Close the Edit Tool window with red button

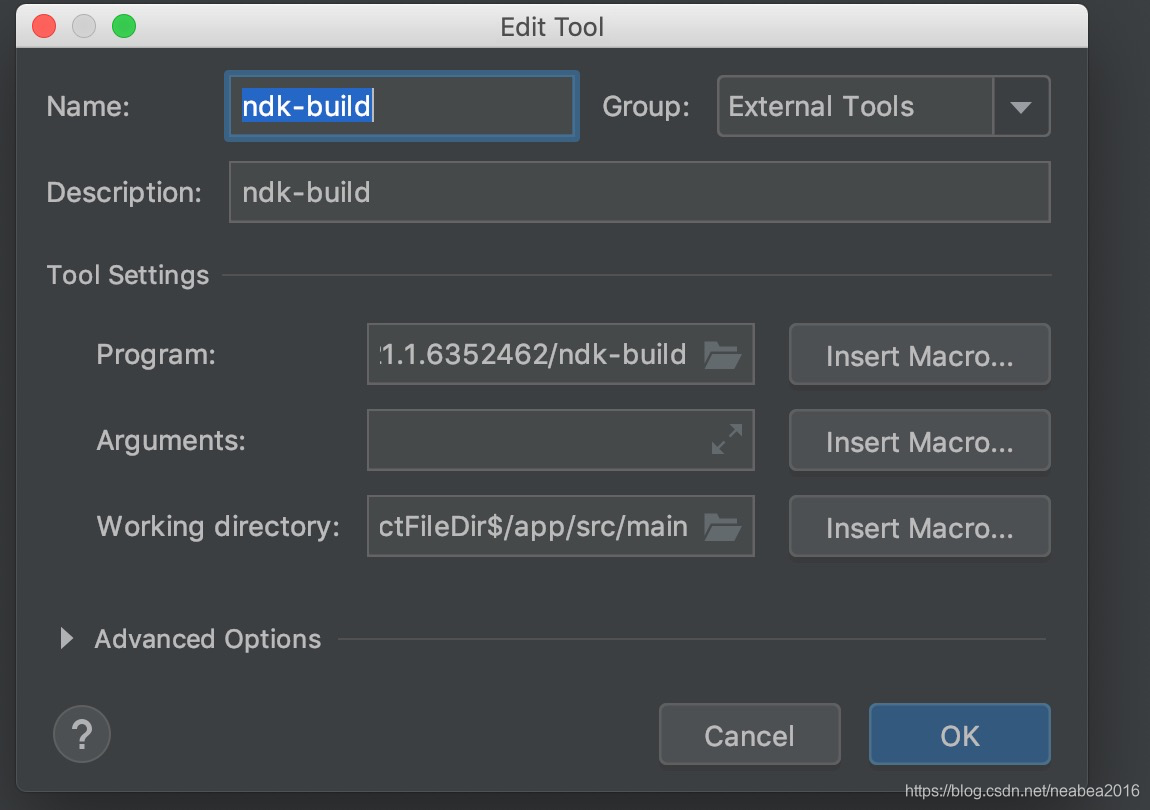point(45,26)
